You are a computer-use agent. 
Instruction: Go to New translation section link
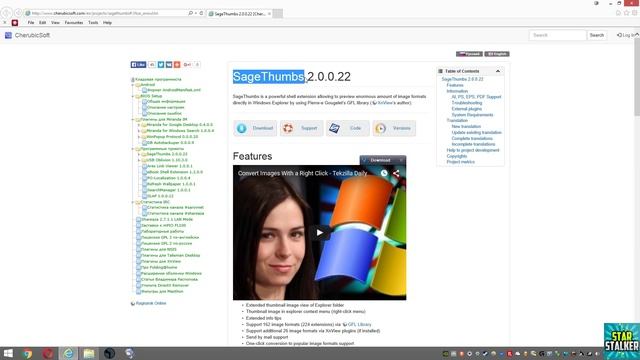(x=466, y=127)
